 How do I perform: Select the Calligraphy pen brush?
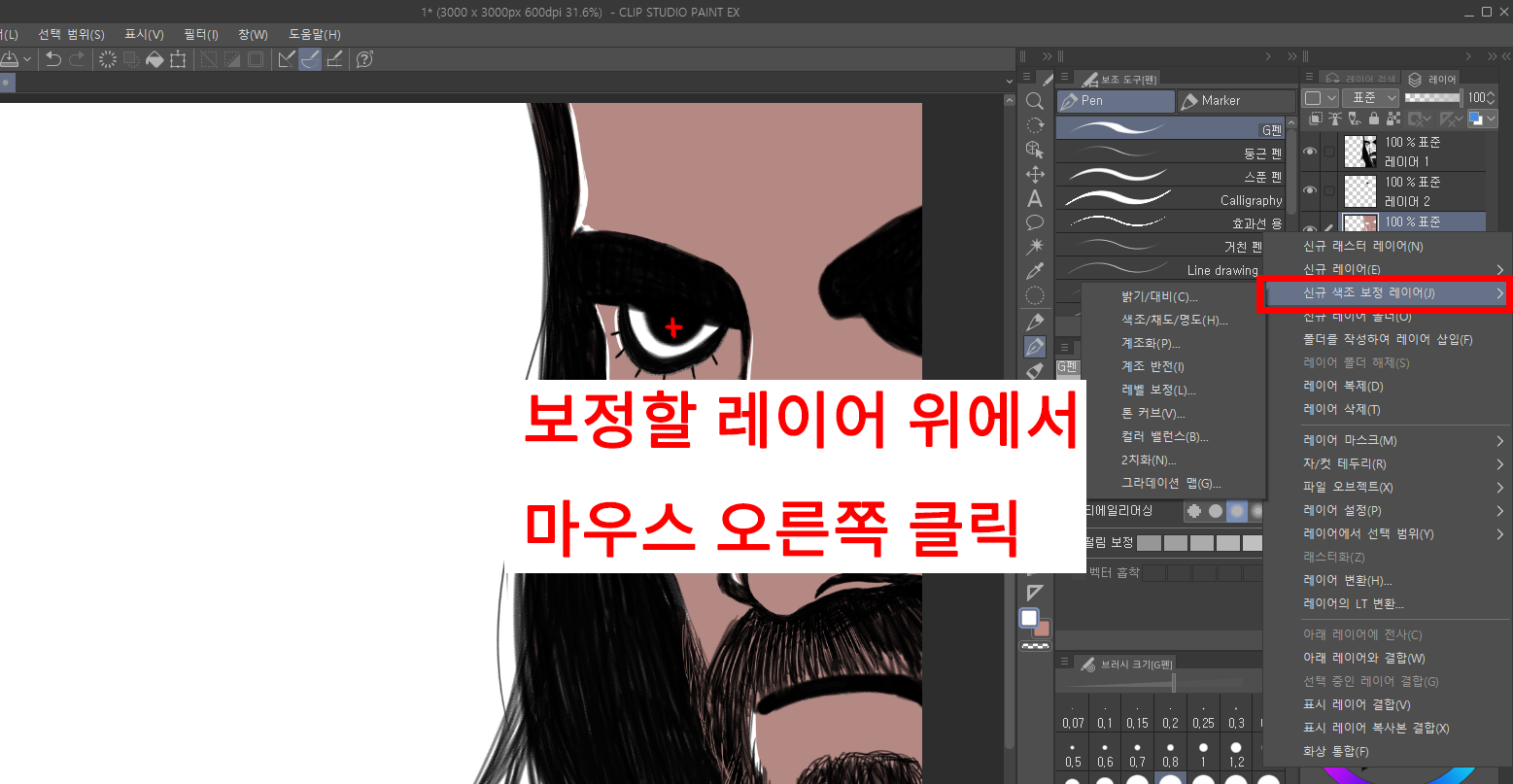coord(1171,199)
